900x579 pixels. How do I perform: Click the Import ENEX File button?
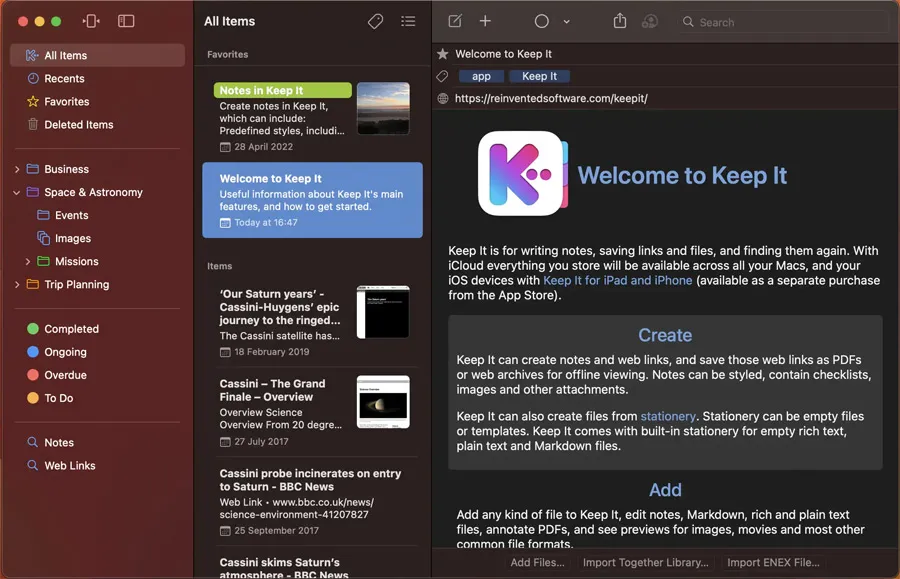(x=773, y=562)
